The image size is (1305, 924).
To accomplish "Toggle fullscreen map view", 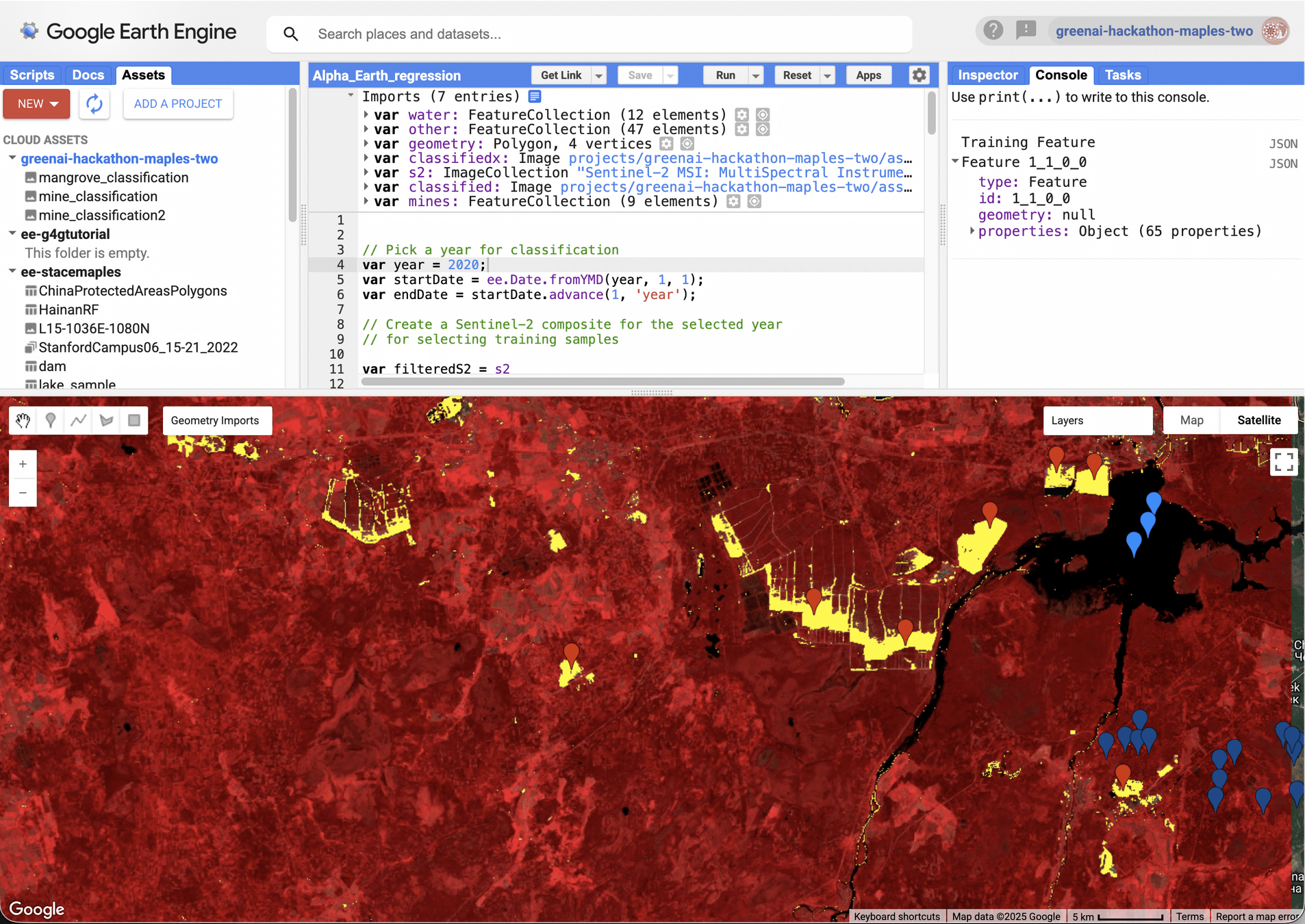I will click(1284, 461).
